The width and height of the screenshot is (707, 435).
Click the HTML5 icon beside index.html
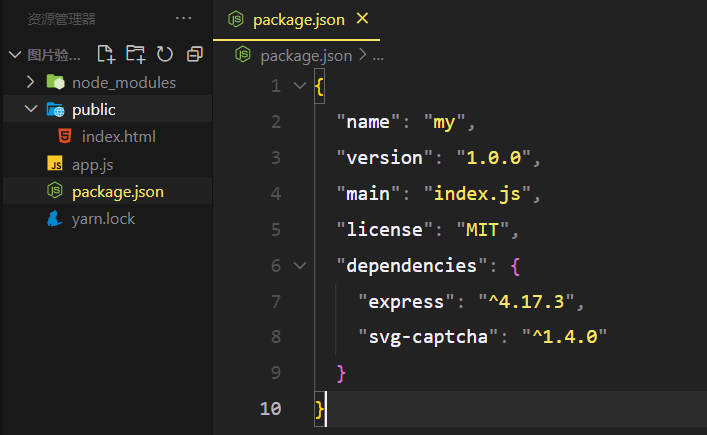[65, 136]
